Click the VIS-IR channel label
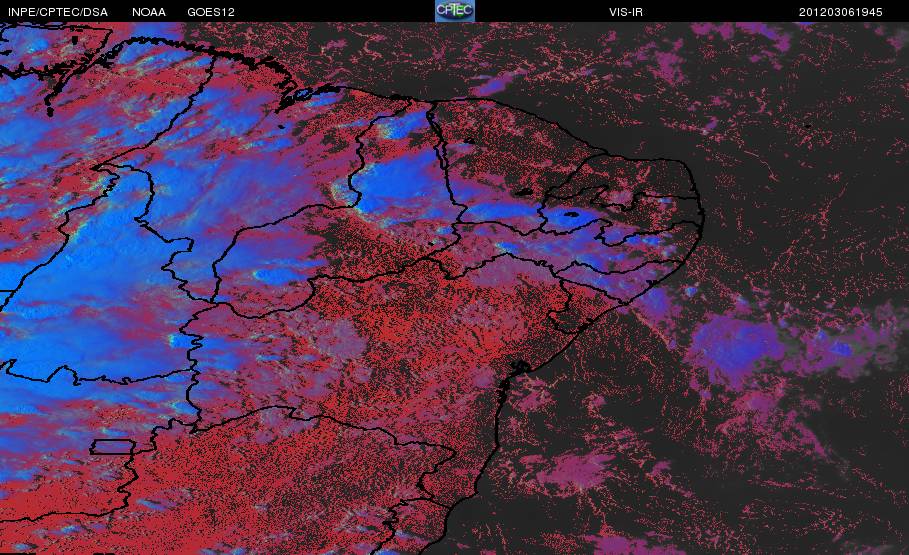Image resolution: width=909 pixels, height=555 pixels. 626,12
